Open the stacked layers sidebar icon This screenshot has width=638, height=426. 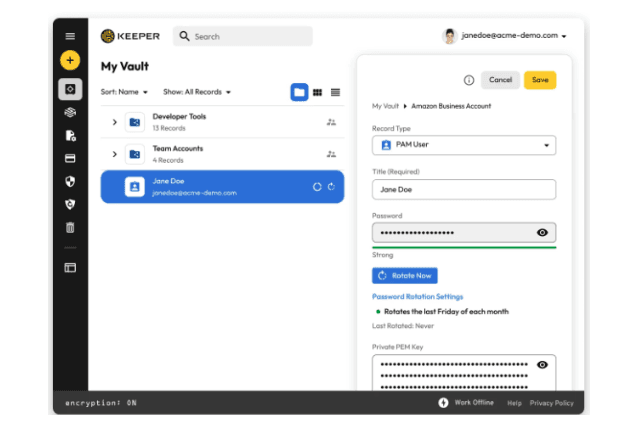[70, 112]
